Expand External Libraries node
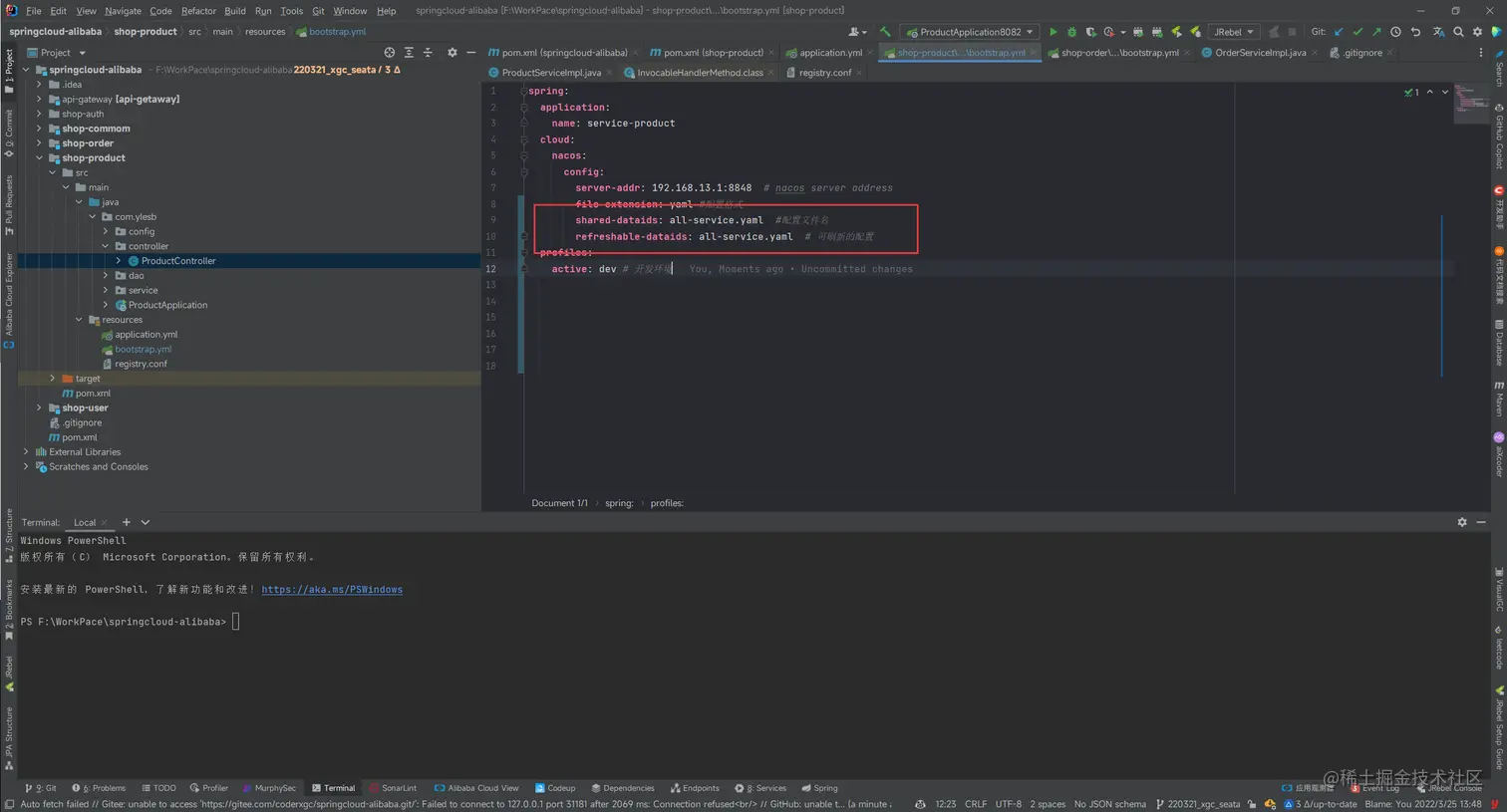This screenshot has width=1507, height=812. [x=27, y=451]
